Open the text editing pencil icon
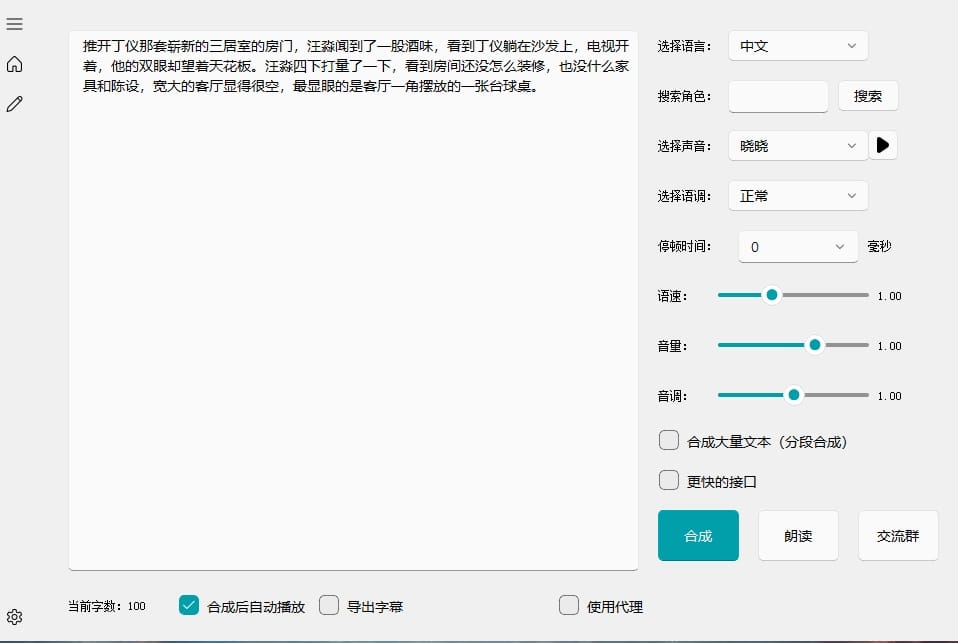This screenshot has height=643, width=958. 14,102
